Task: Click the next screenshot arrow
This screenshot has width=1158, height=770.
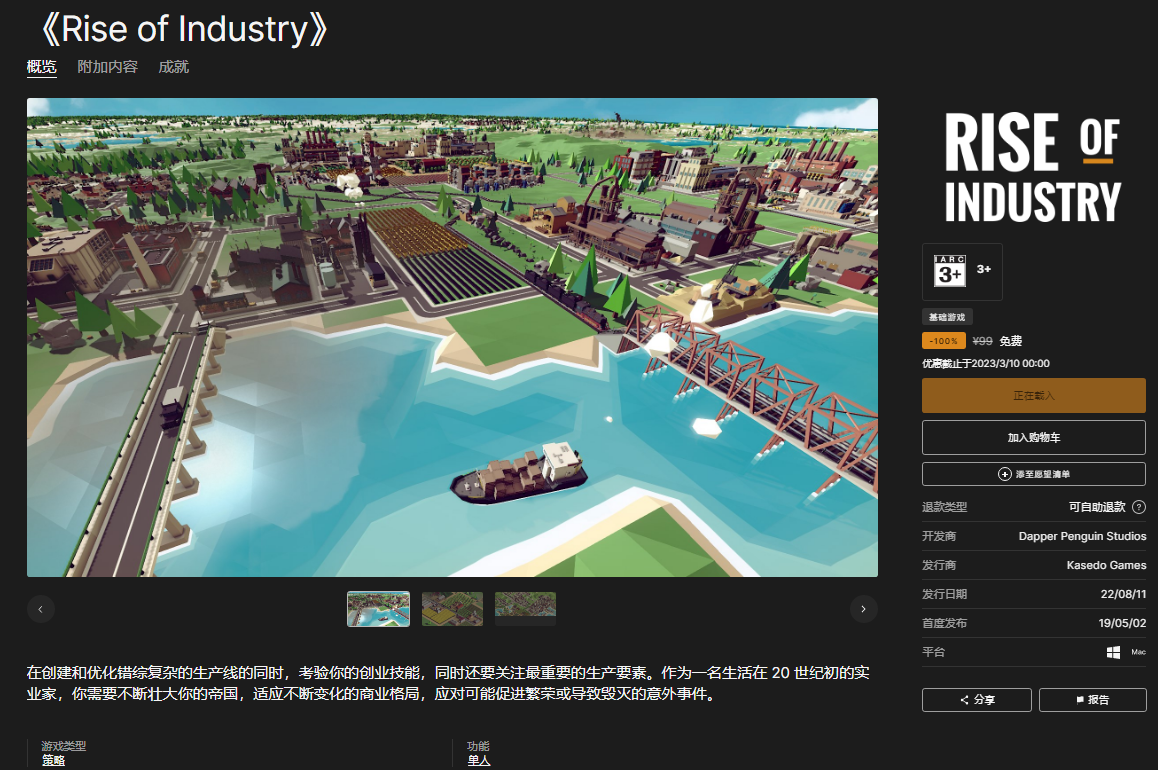Action: (864, 608)
